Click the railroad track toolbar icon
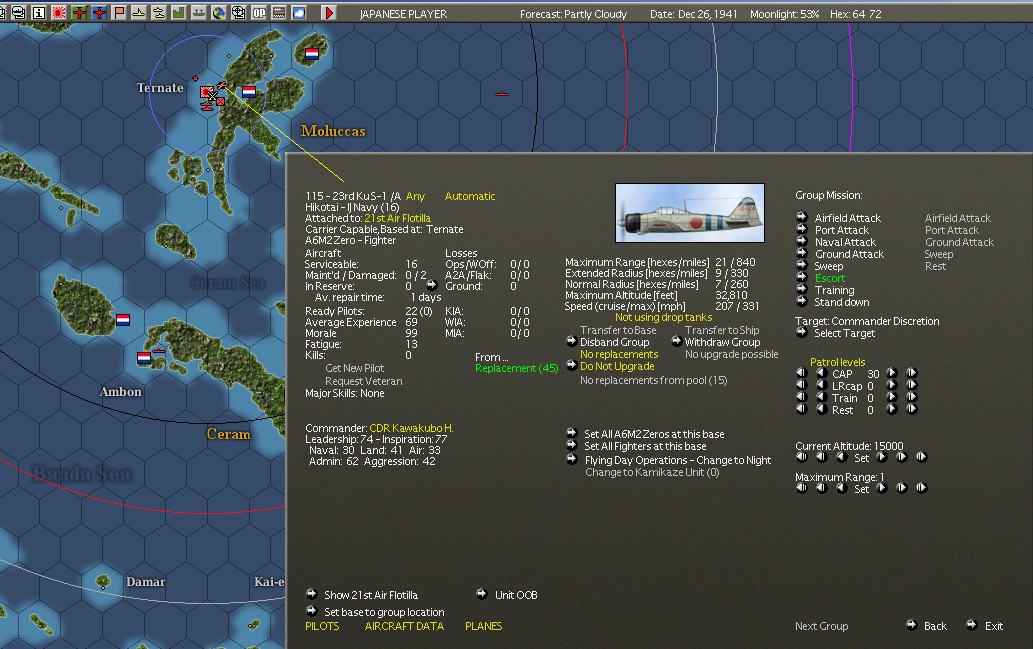The height and width of the screenshot is (649, 1033). point(279,13)
